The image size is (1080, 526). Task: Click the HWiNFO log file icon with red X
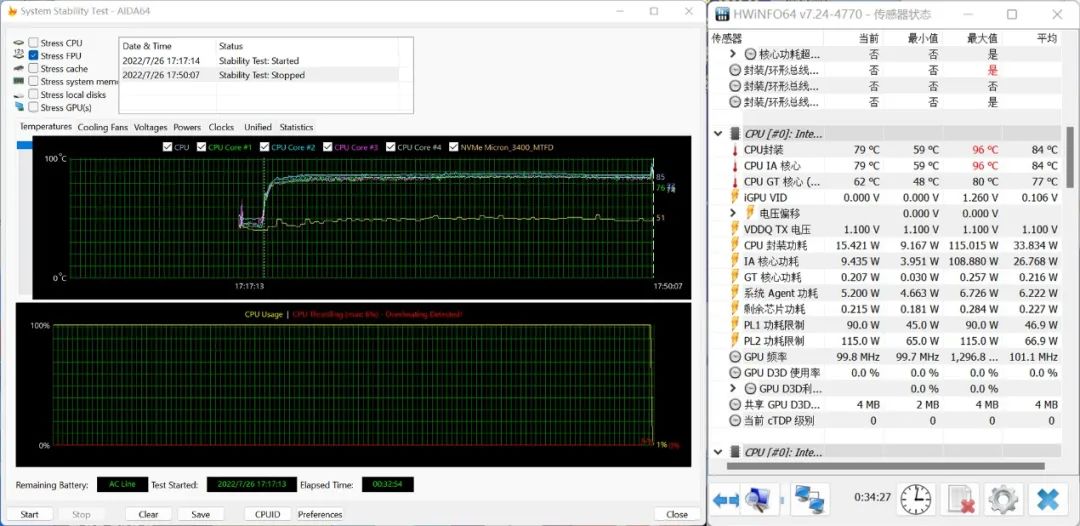960,498
